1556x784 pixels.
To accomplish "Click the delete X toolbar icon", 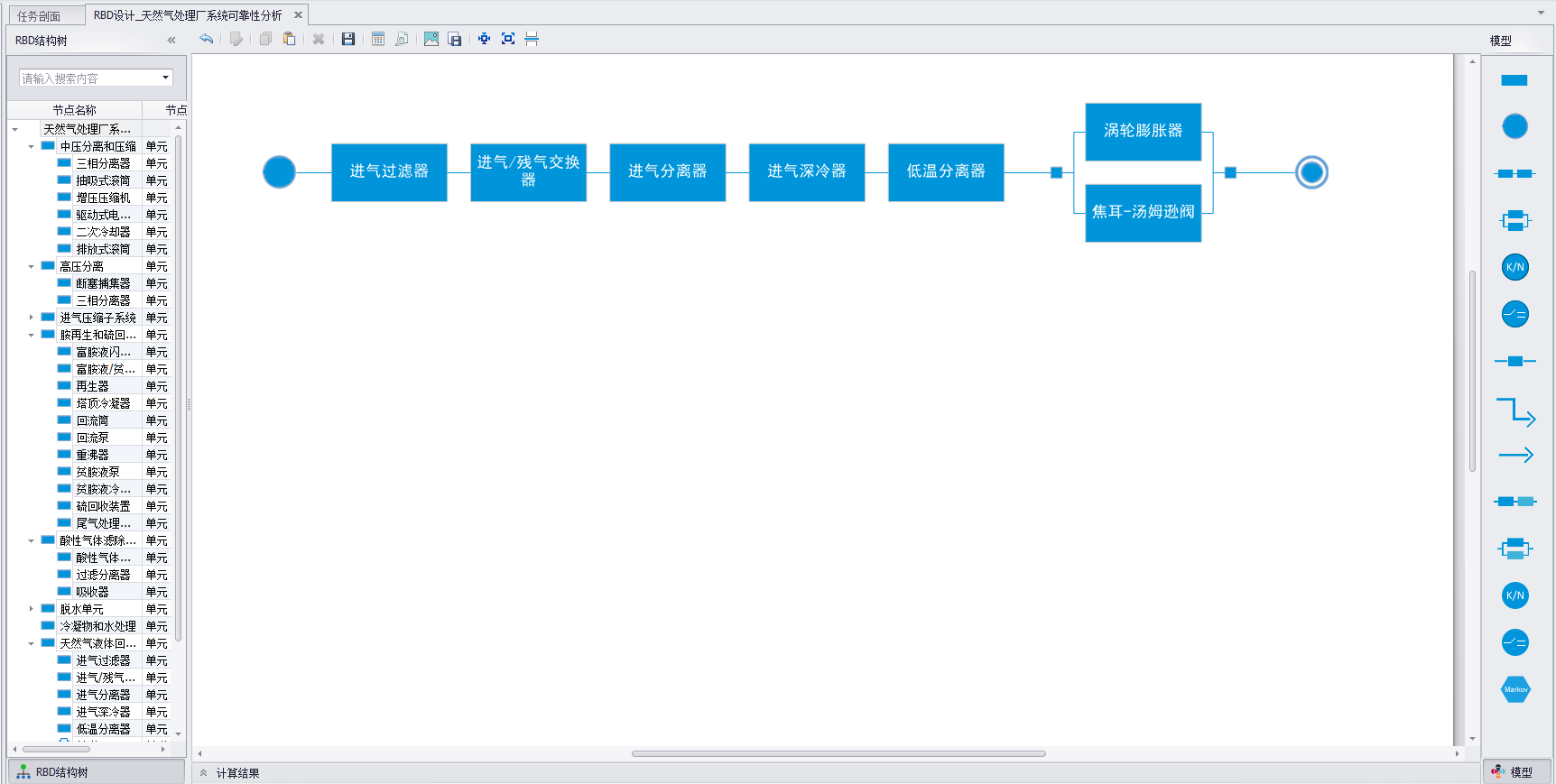I will tap(319, 39).
